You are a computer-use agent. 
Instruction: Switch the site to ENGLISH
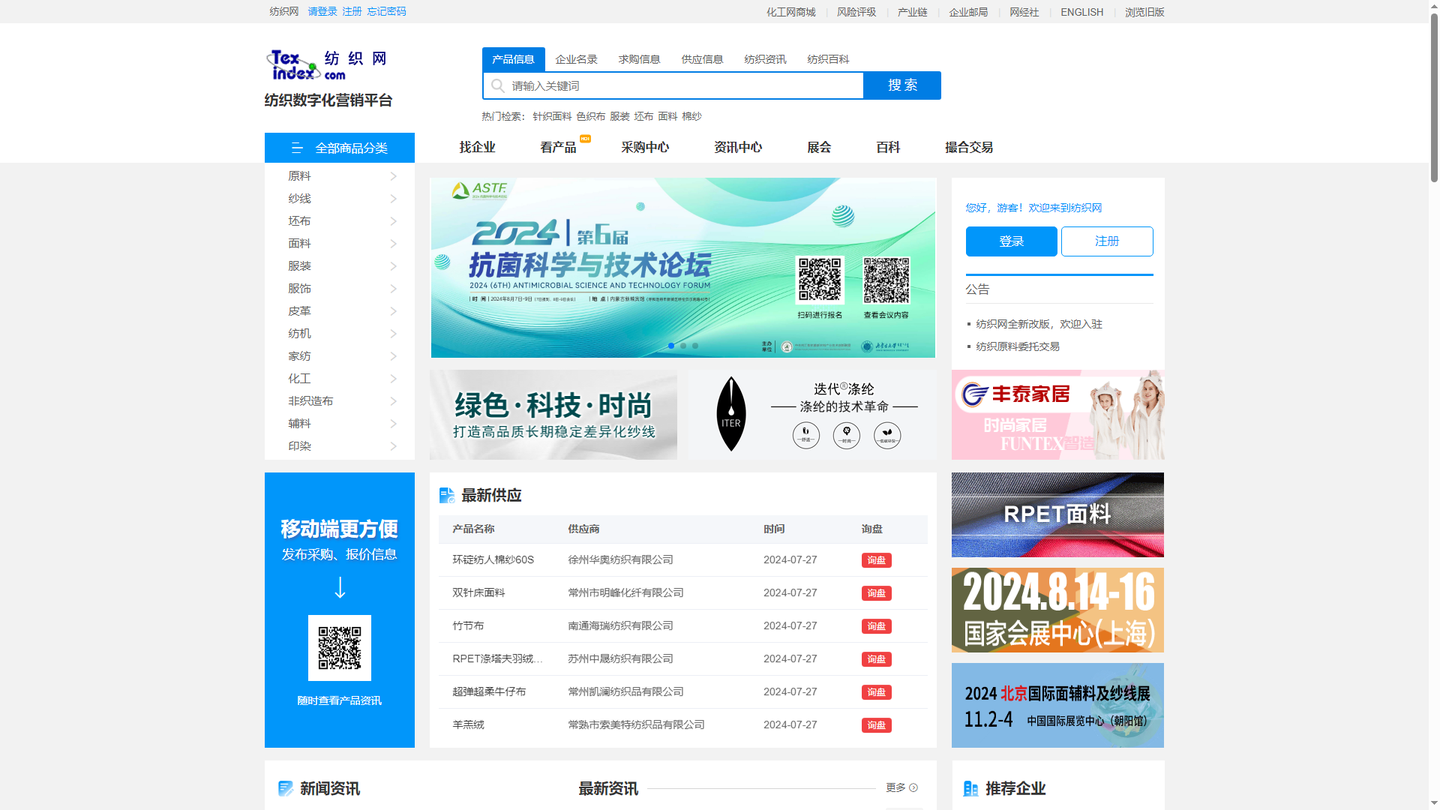tap(1082, 12)
